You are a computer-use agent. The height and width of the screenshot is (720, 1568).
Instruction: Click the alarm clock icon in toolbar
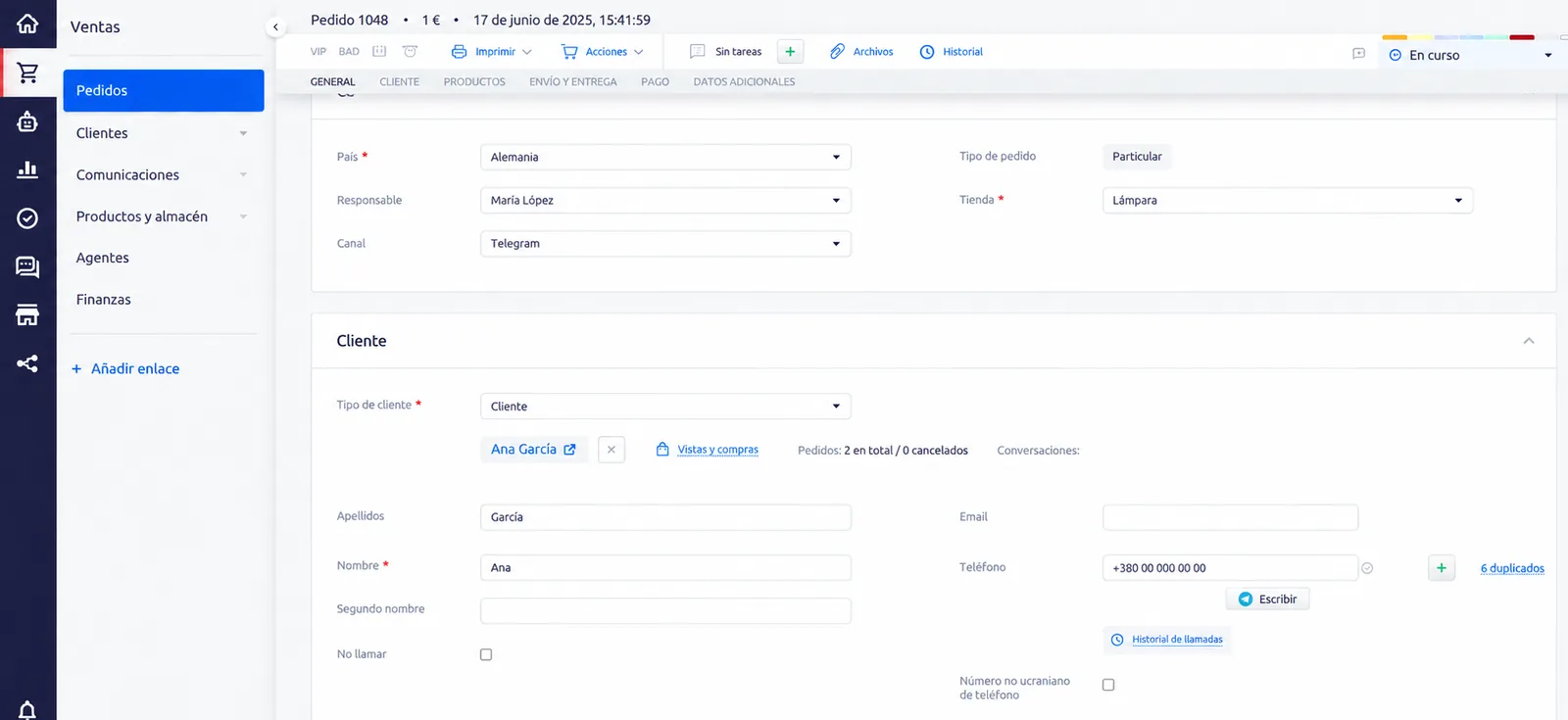tap(410, 52)
